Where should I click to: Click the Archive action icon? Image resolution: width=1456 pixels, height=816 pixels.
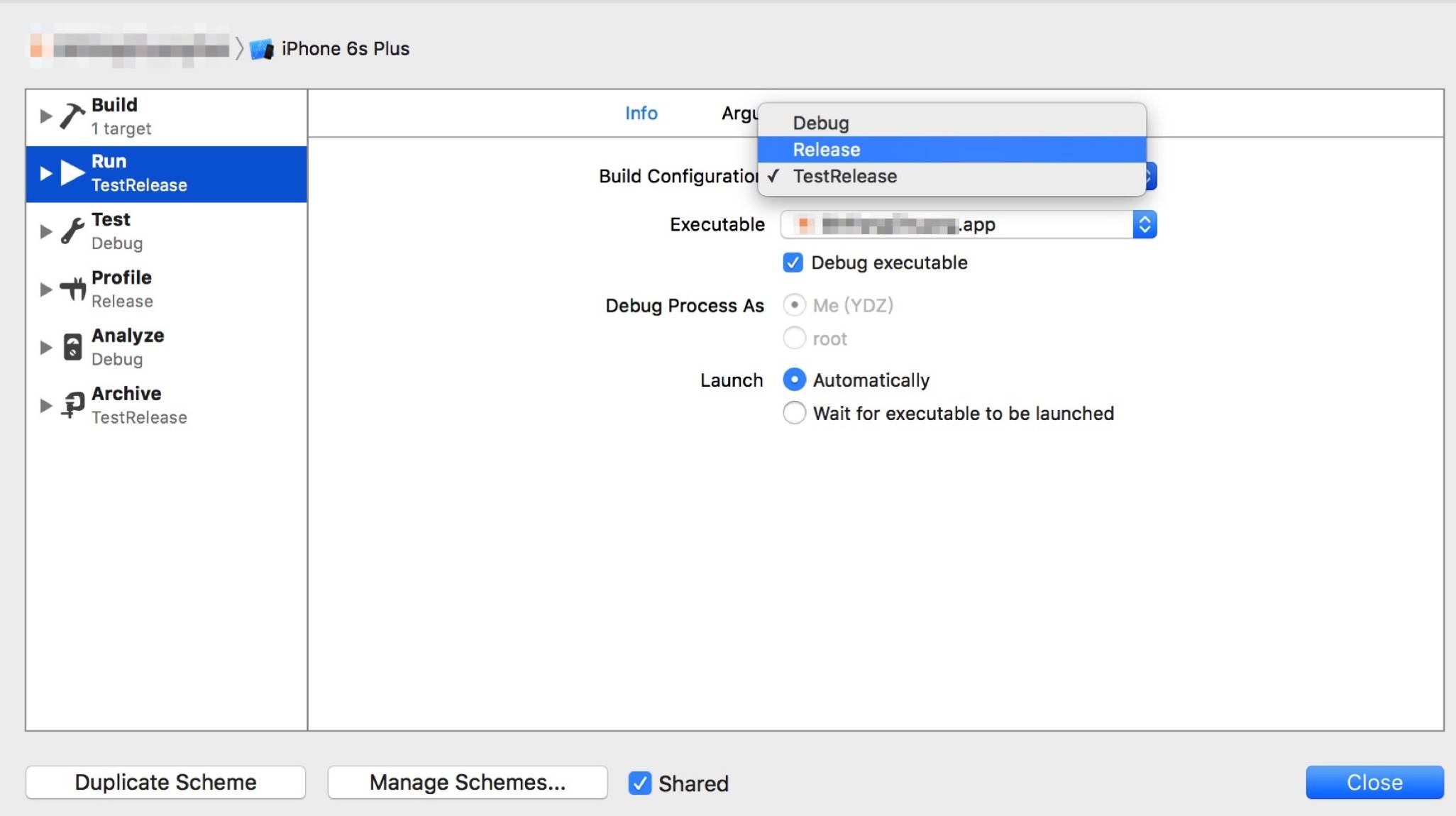(x=72, y=405)
